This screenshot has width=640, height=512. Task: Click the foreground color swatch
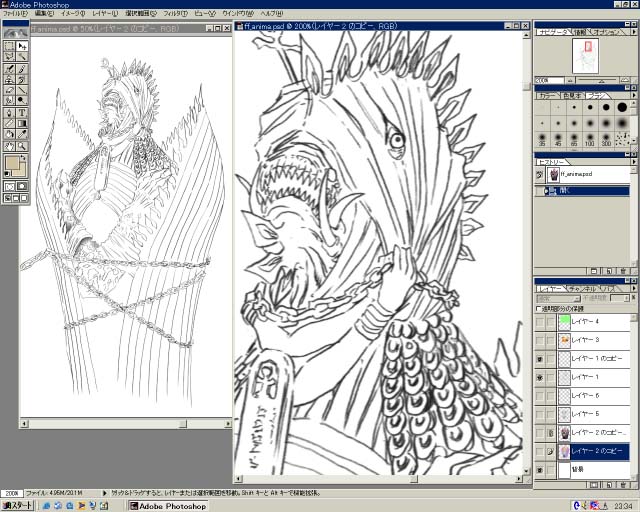12,162
